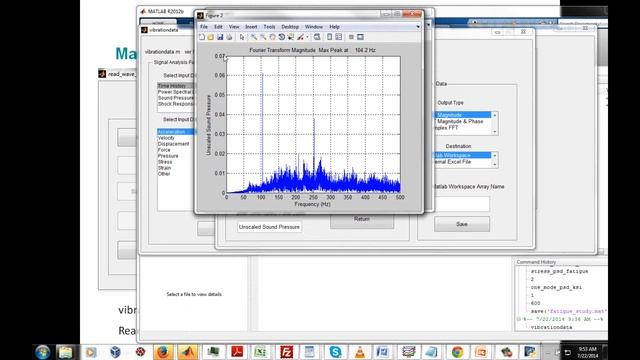640x360 pixels.
Task: Select the Pan hand tool
Action: [x=272, y=37]
